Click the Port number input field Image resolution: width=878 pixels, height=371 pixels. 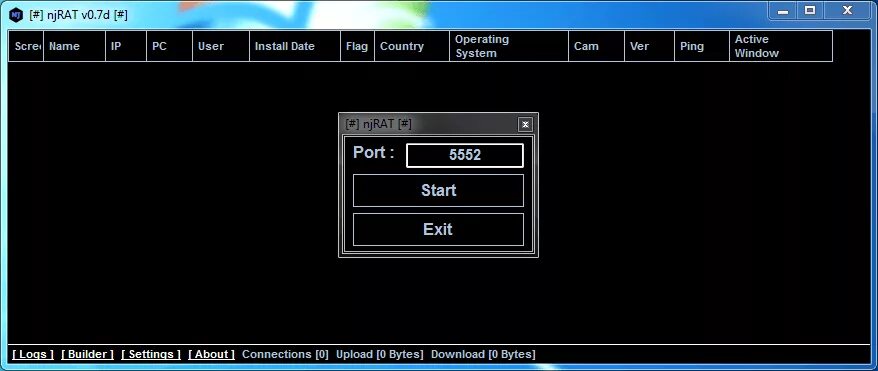coord(464,155)
